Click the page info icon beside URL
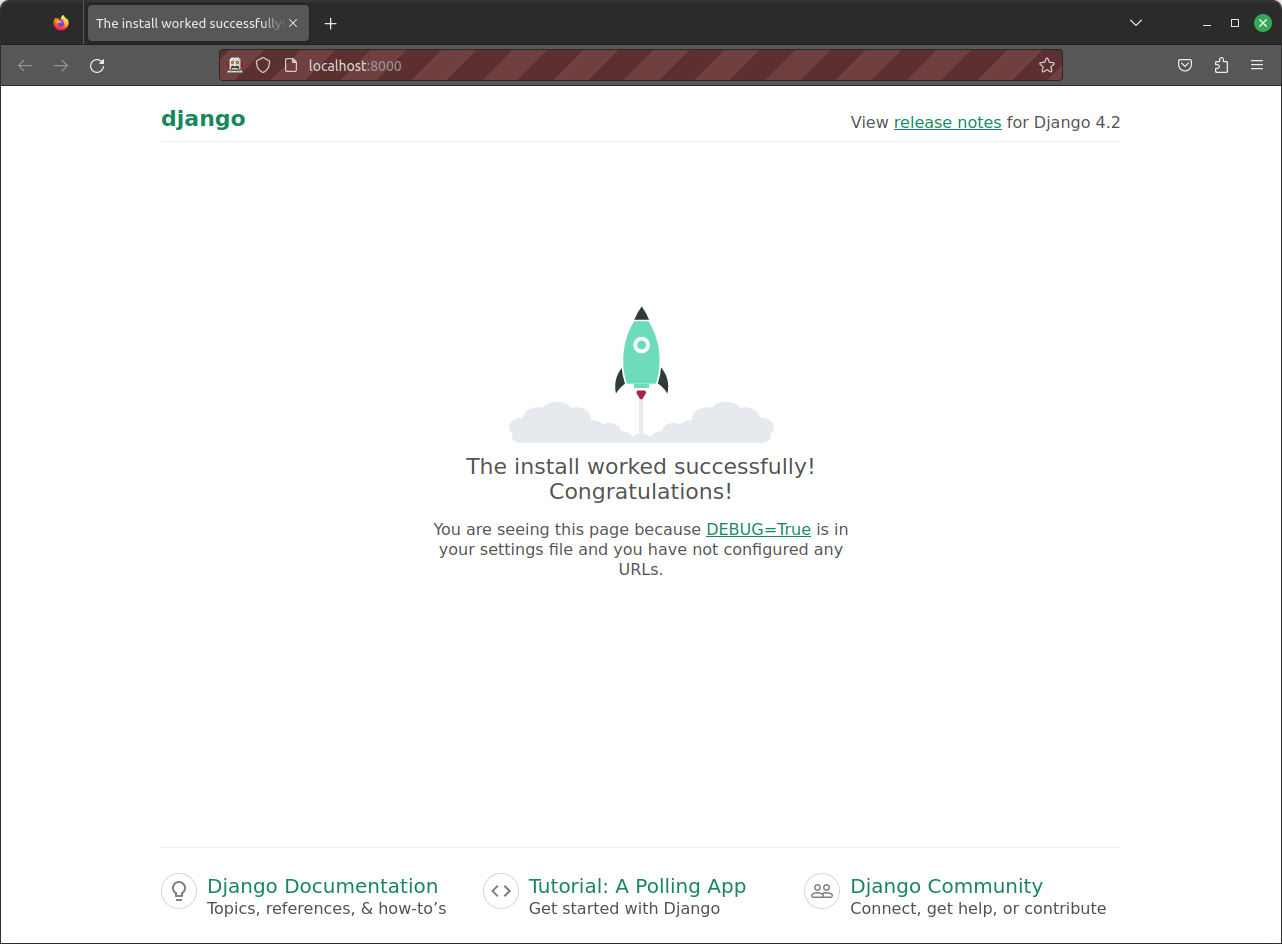The image size is (1282, 944). [291, 66]
